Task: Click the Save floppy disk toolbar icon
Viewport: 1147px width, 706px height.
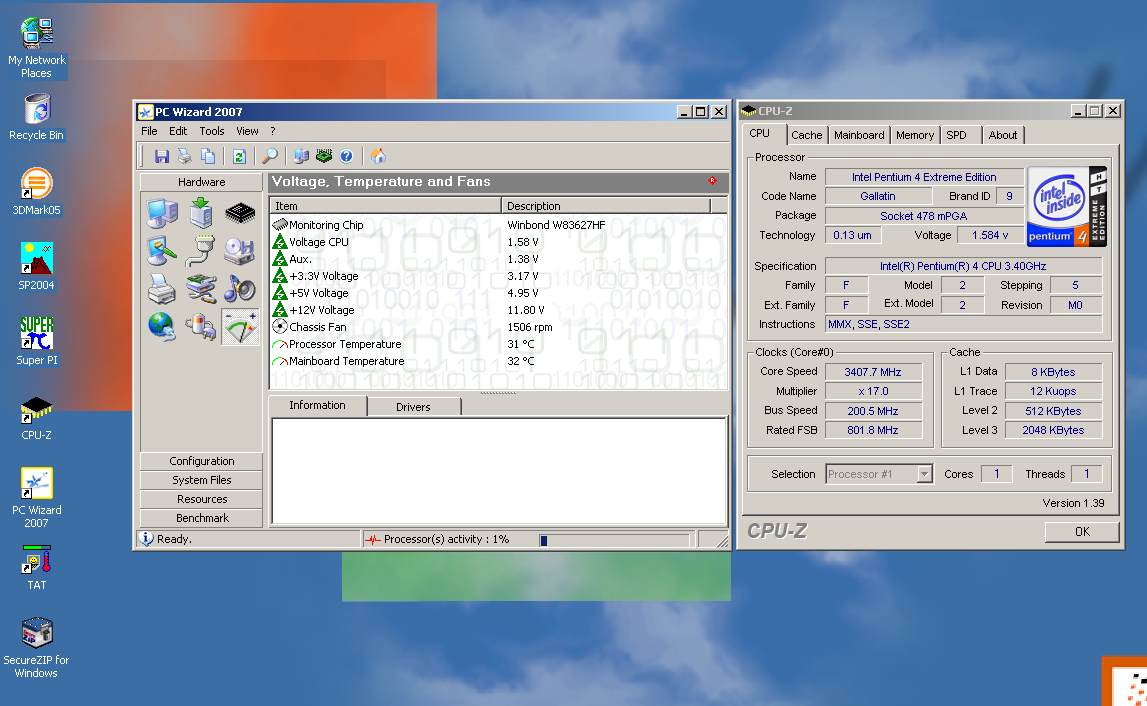Action: (x=161, y=156)
